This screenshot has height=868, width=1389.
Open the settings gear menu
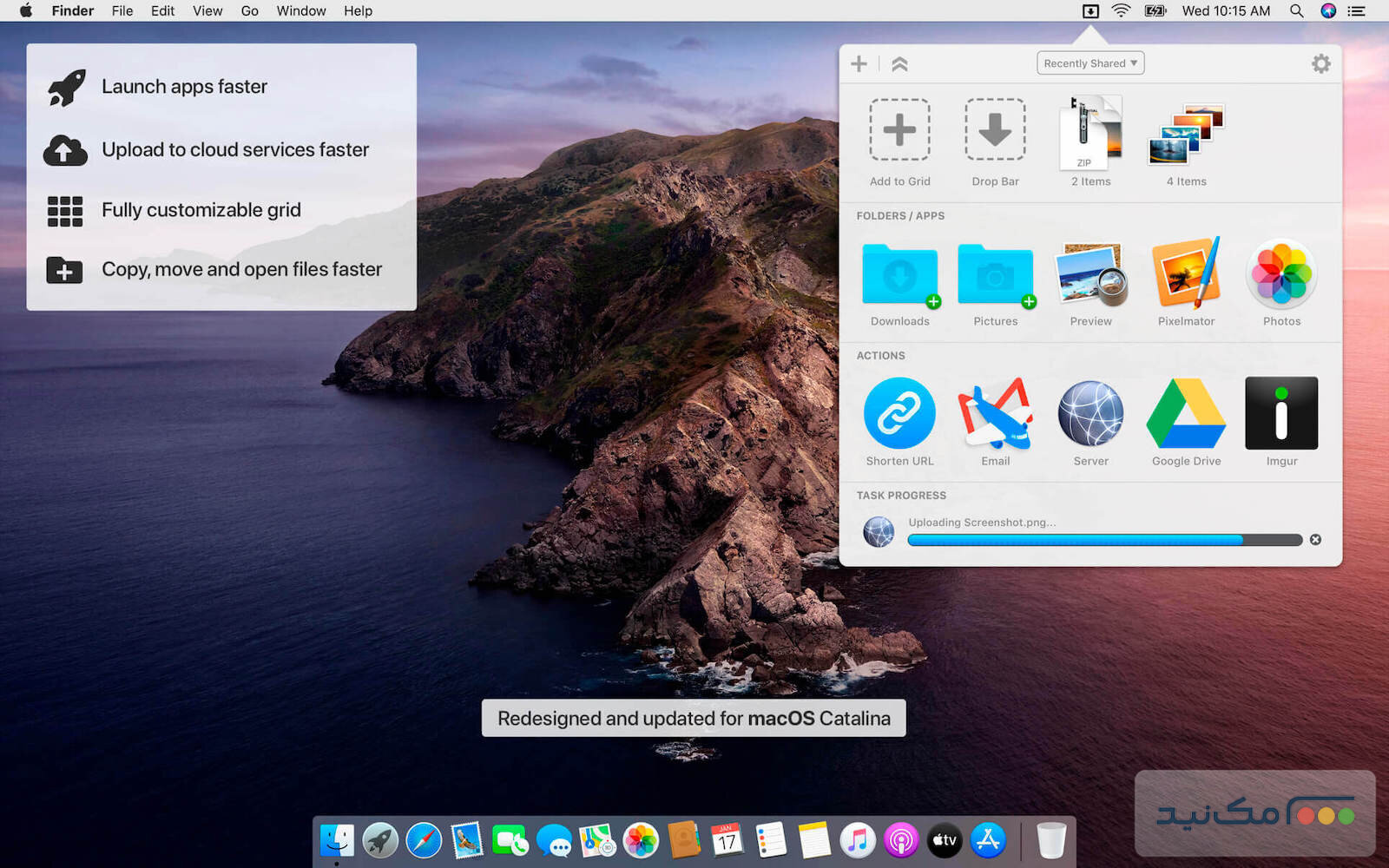click(x=1320, y=64)
